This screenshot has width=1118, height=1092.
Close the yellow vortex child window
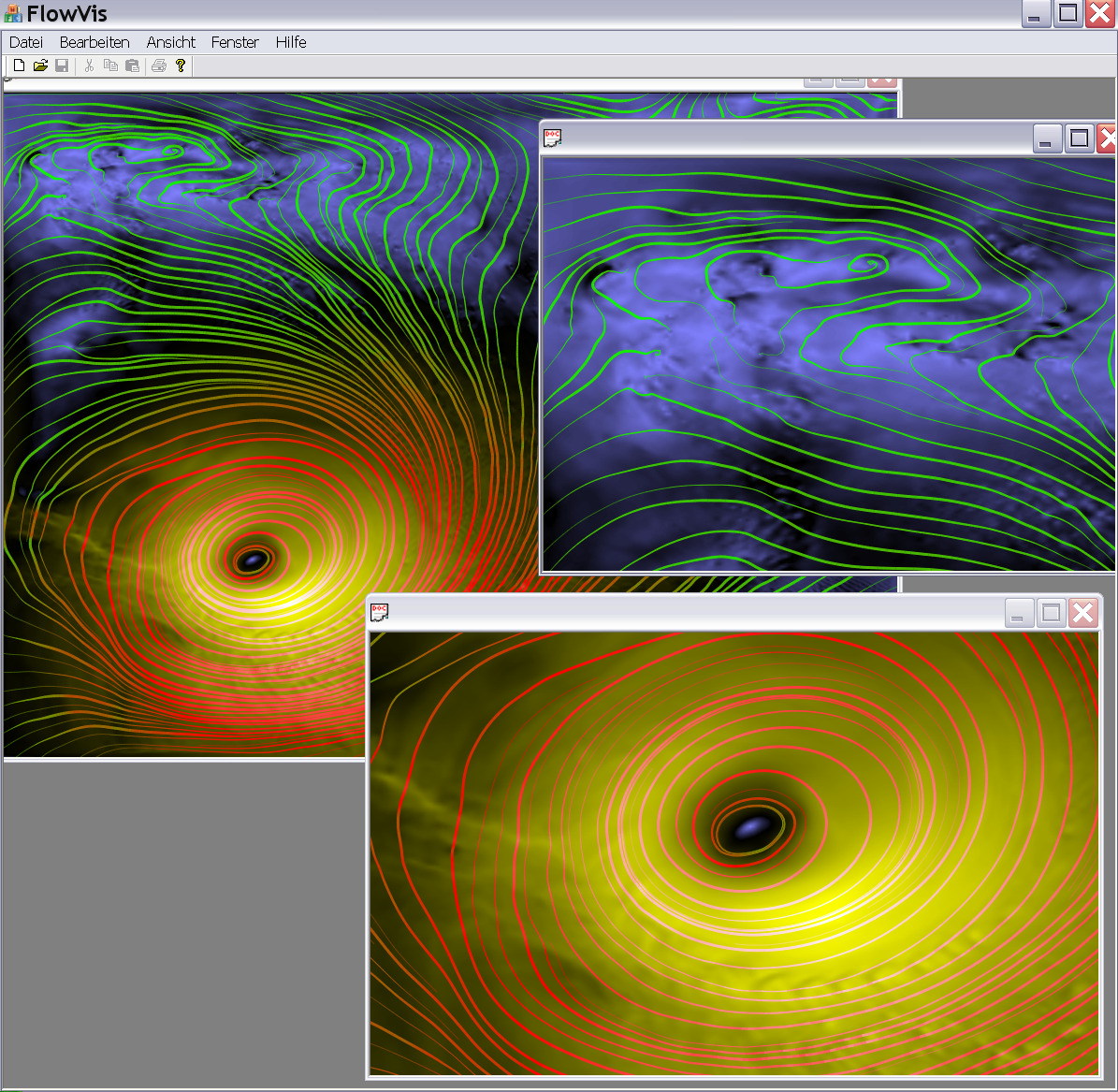click(x=1082, y=613)
